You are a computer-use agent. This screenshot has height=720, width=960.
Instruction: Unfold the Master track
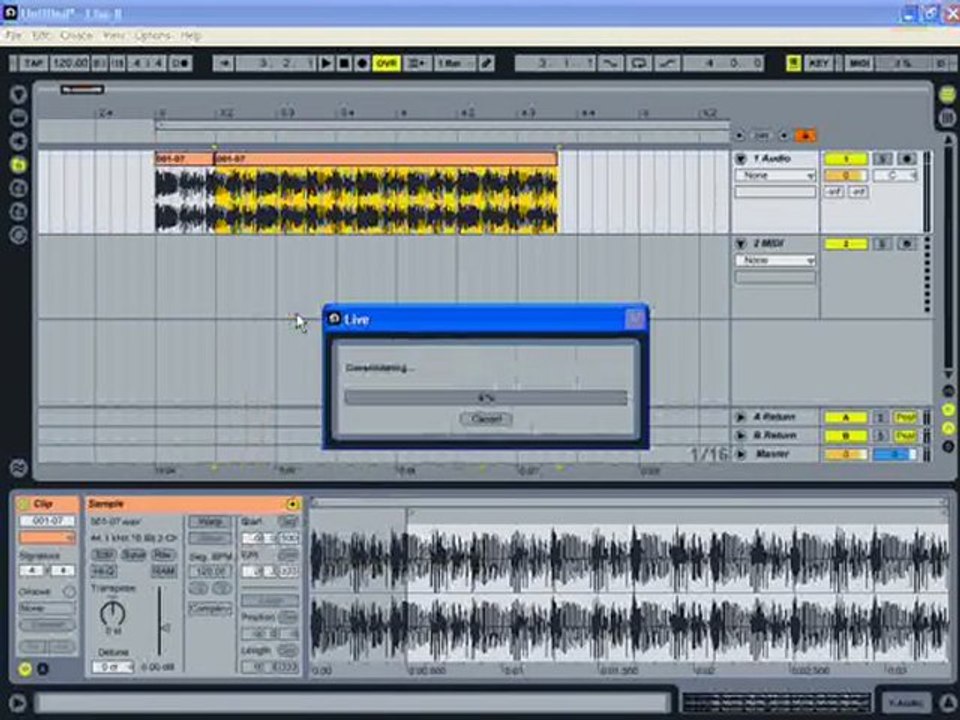click(740, 454)
